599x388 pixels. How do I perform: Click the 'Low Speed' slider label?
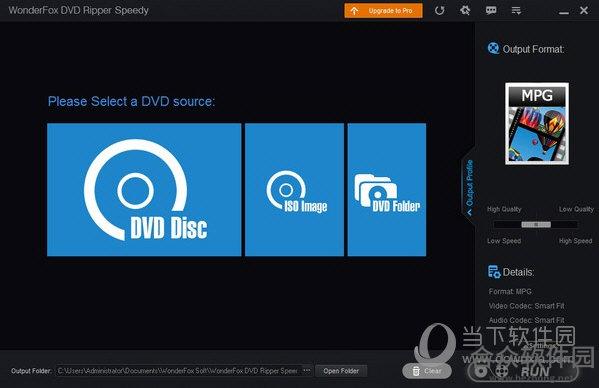(504, 241)
